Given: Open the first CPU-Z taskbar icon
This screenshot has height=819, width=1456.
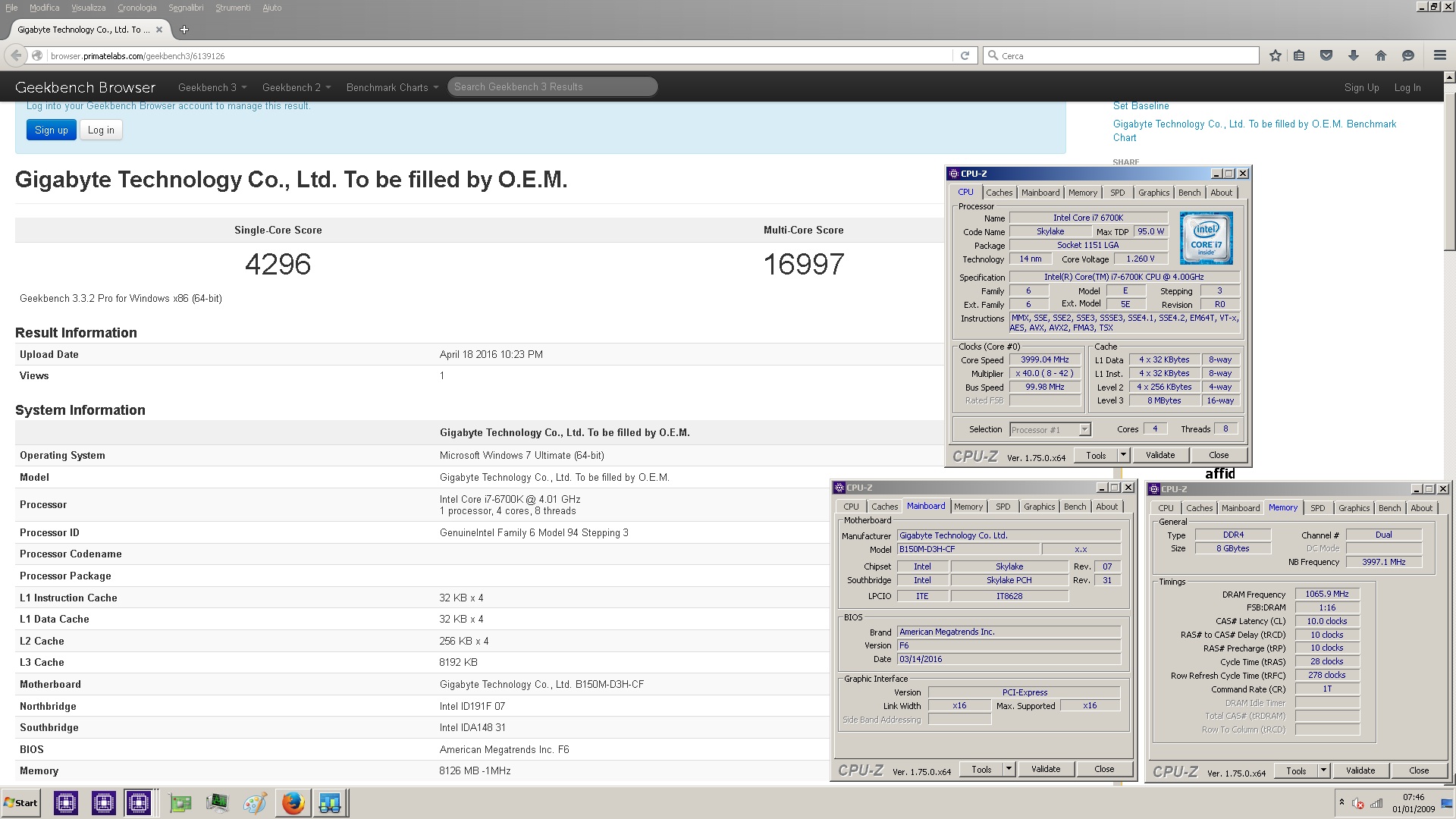Looking at the screenshot, I should pyautogui.click(x=66, y=802).
